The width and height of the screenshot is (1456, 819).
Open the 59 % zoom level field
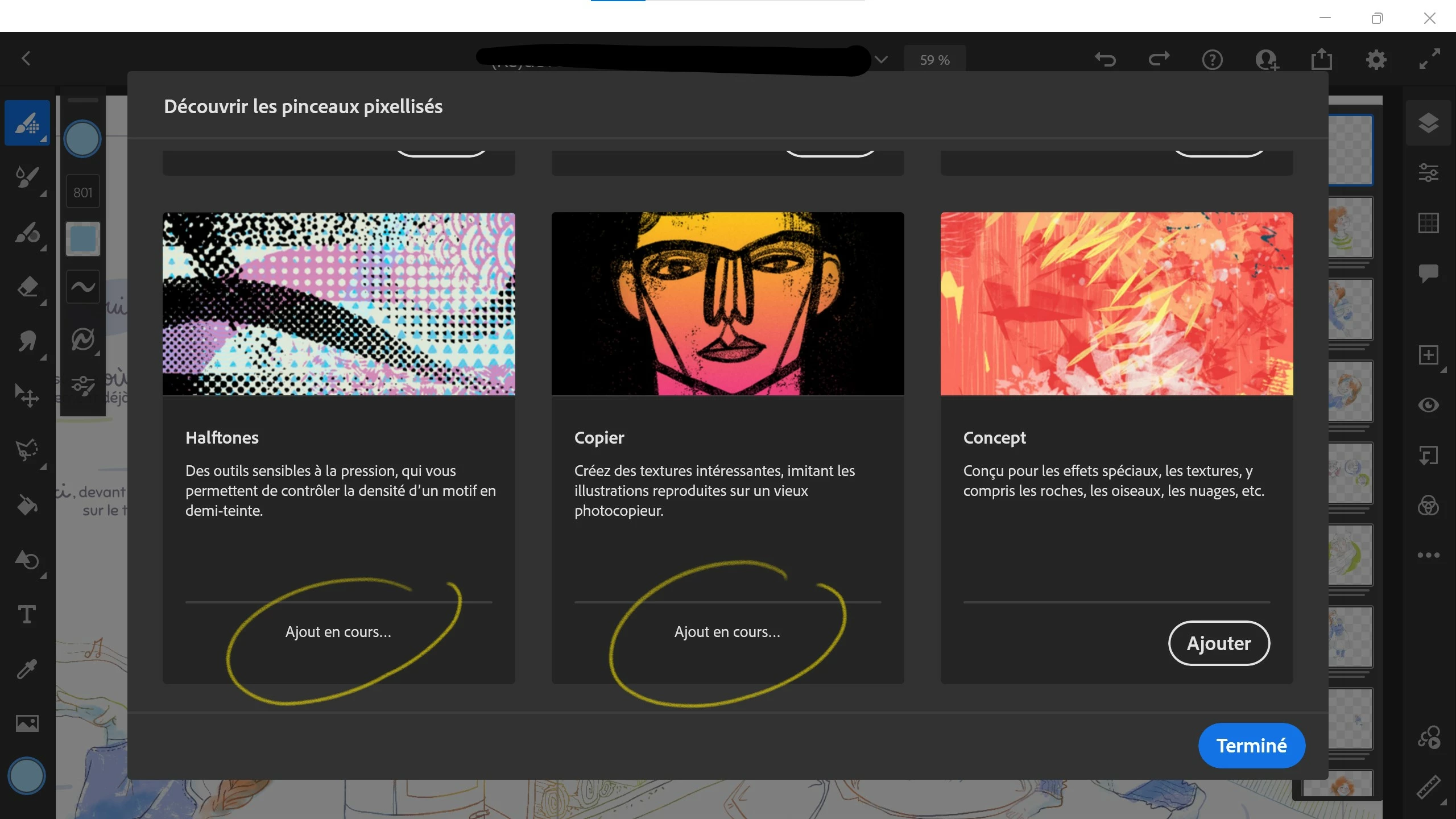pyautogui.click(x=934, y=60)
